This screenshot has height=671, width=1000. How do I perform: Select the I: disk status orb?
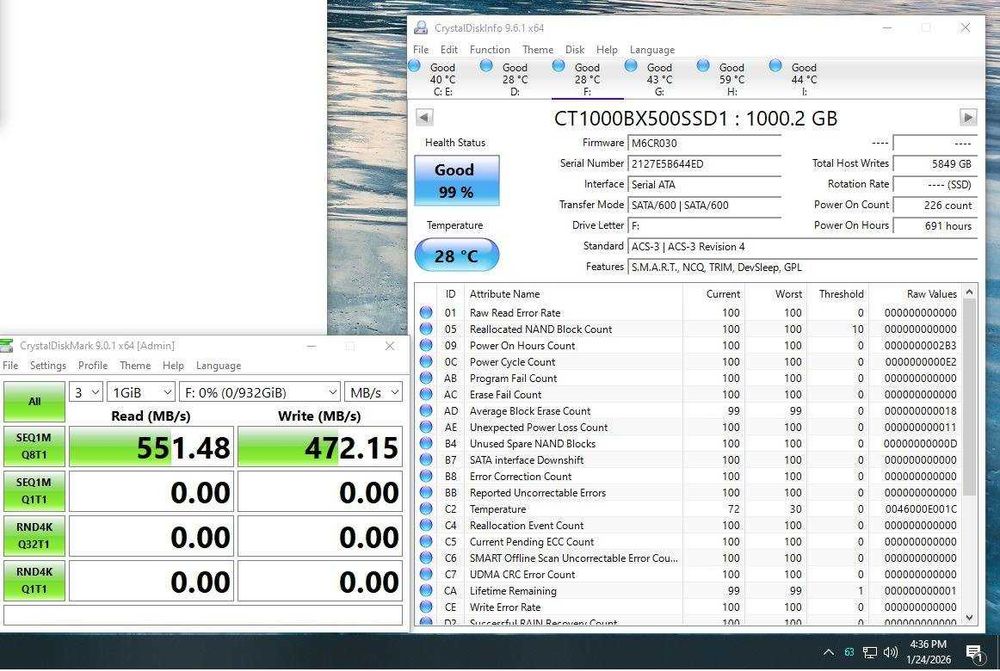(776, 65)
